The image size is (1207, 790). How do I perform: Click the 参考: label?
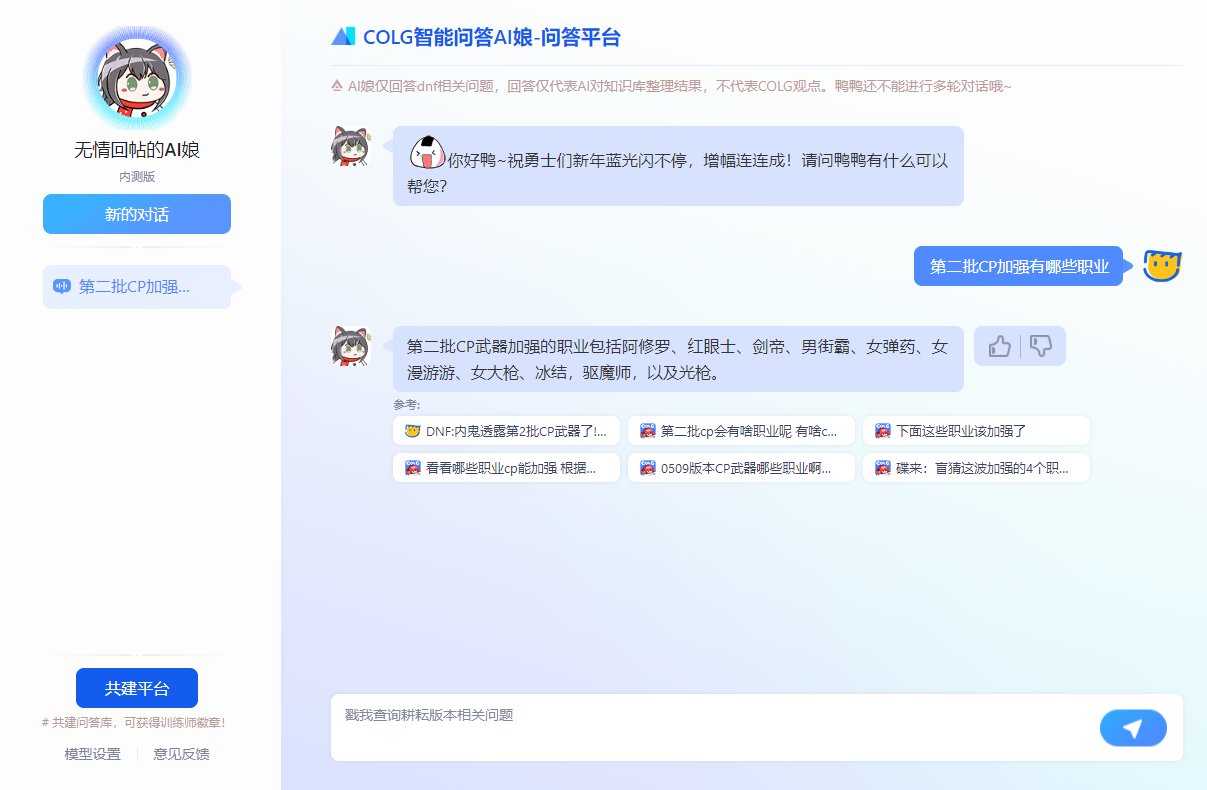click(x=407, y=404)
